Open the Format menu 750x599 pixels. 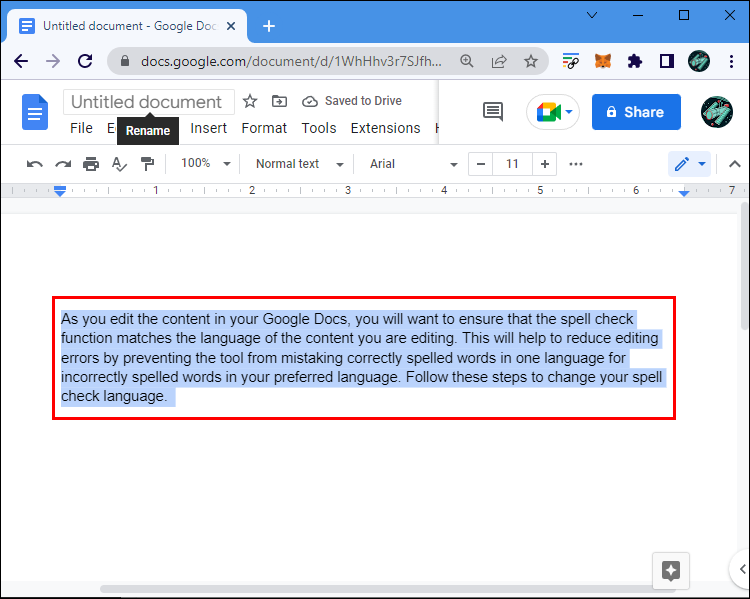click(x=264, y=128)
